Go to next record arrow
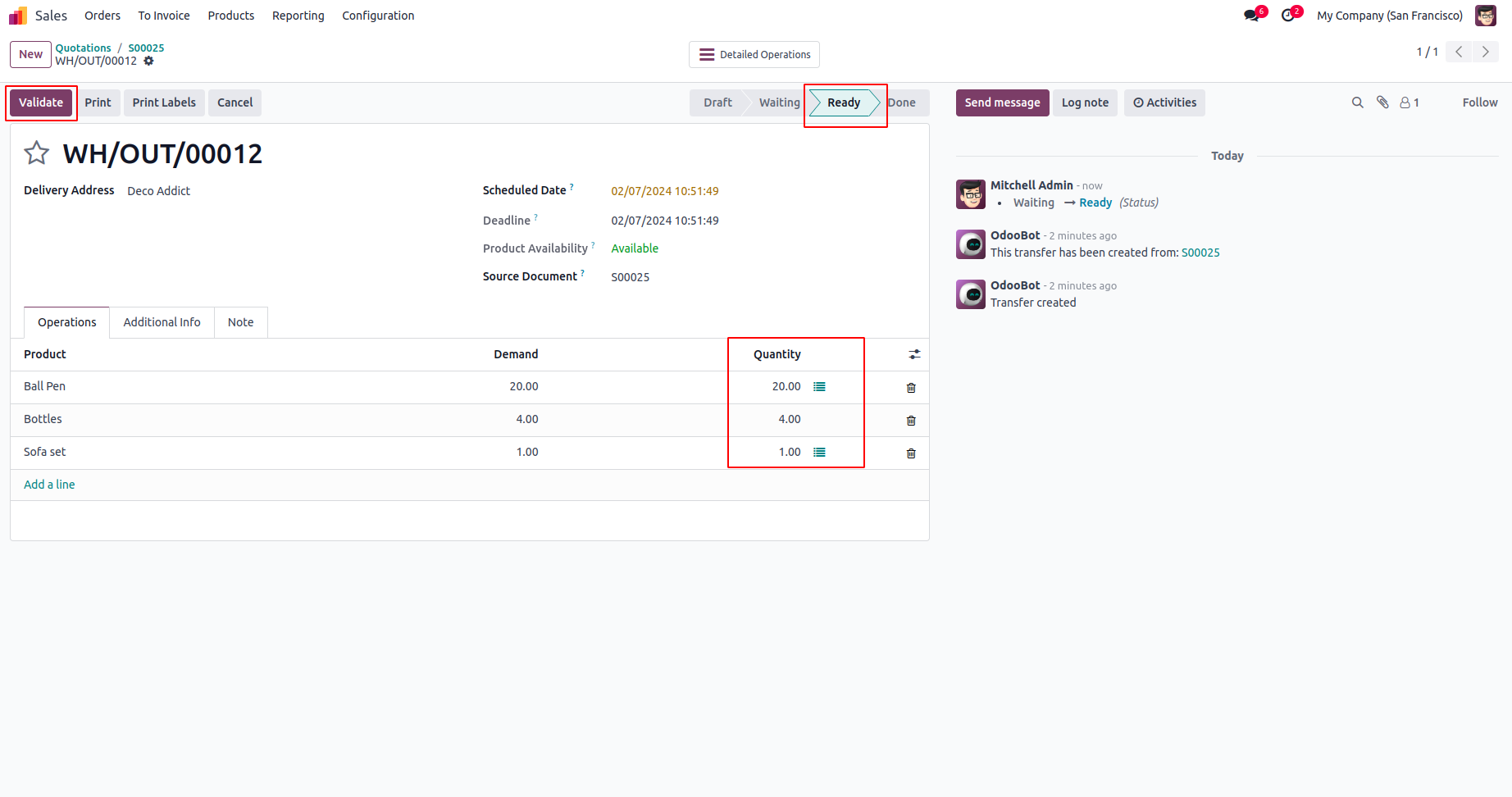Viewport: 1512px width, 797px height. point(1485,52)
